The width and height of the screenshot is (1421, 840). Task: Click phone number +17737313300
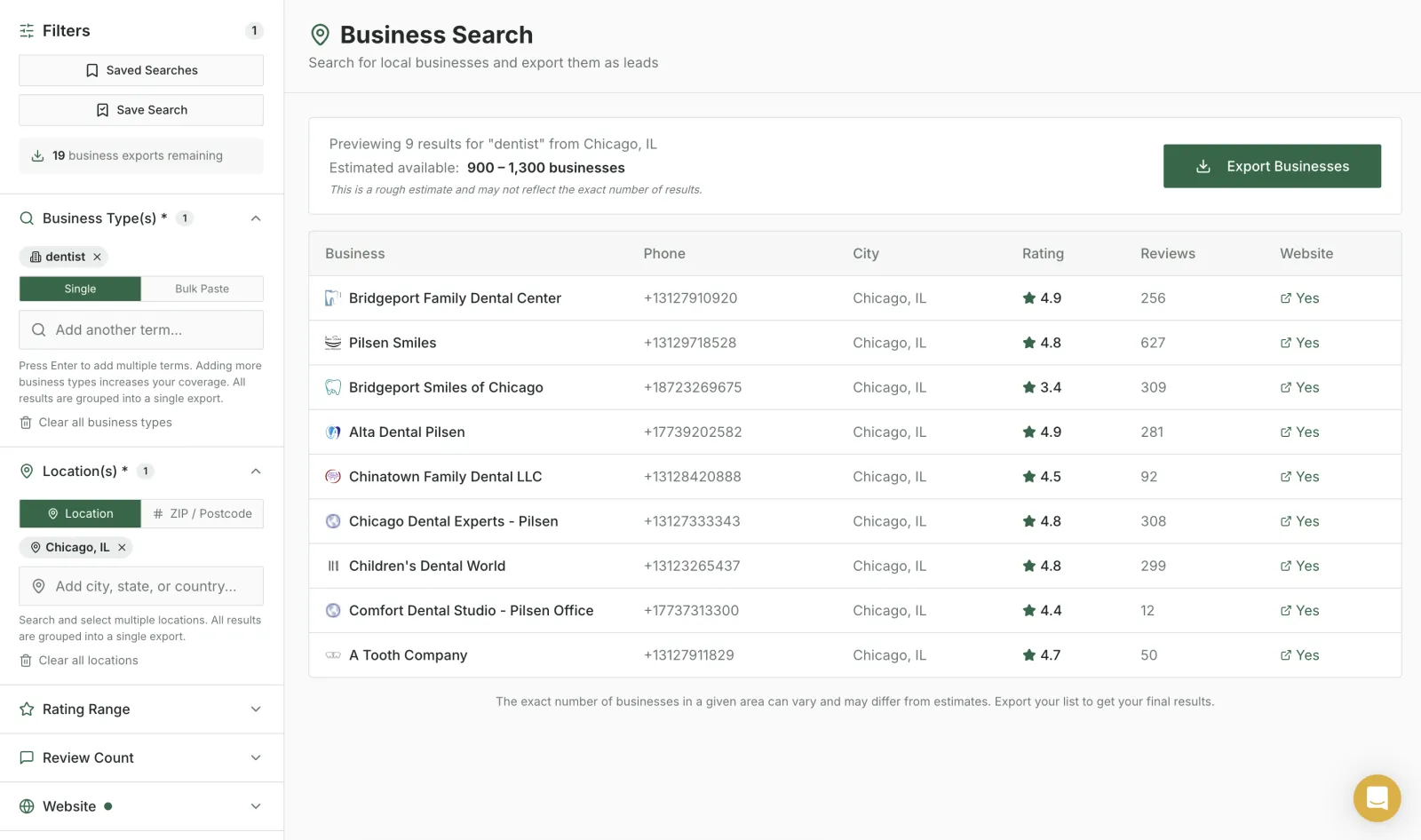pos(691,611)
